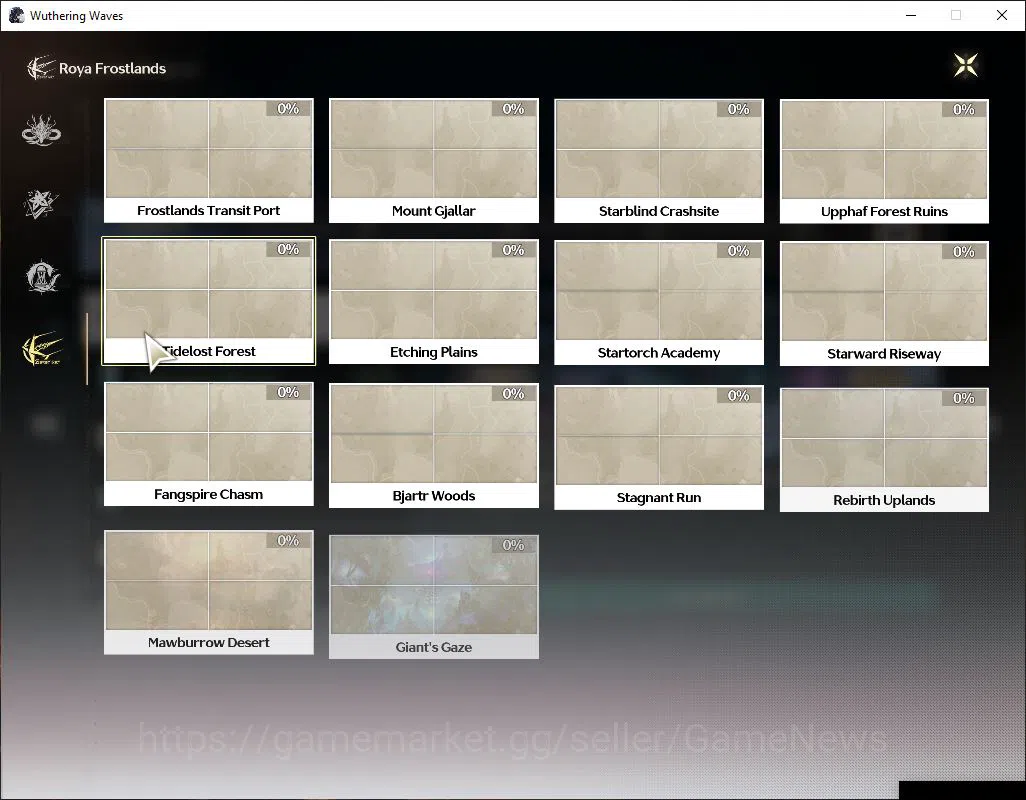Select the third circular region emblem
The image size is (1026, 800).
(43, 276)
